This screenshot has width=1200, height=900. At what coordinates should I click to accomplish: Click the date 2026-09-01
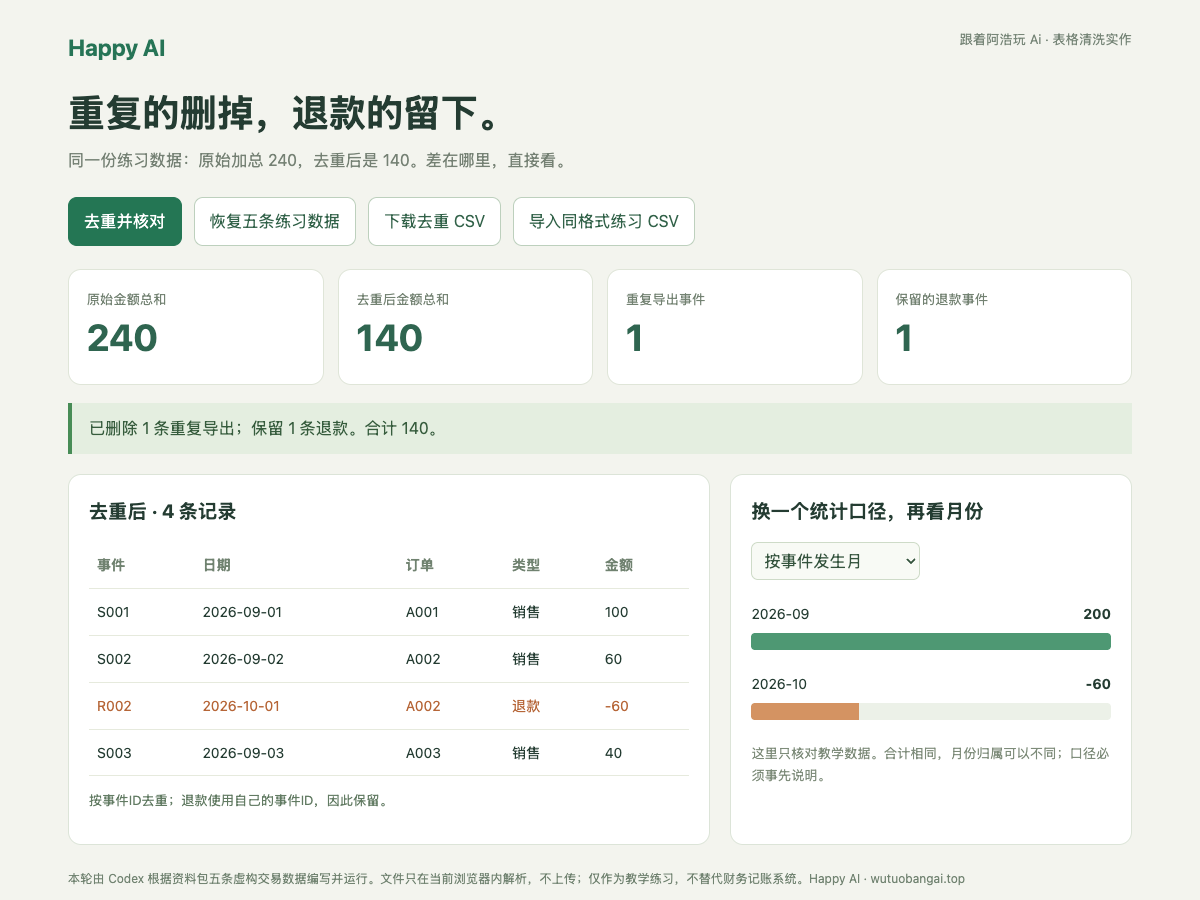(242, 612)
